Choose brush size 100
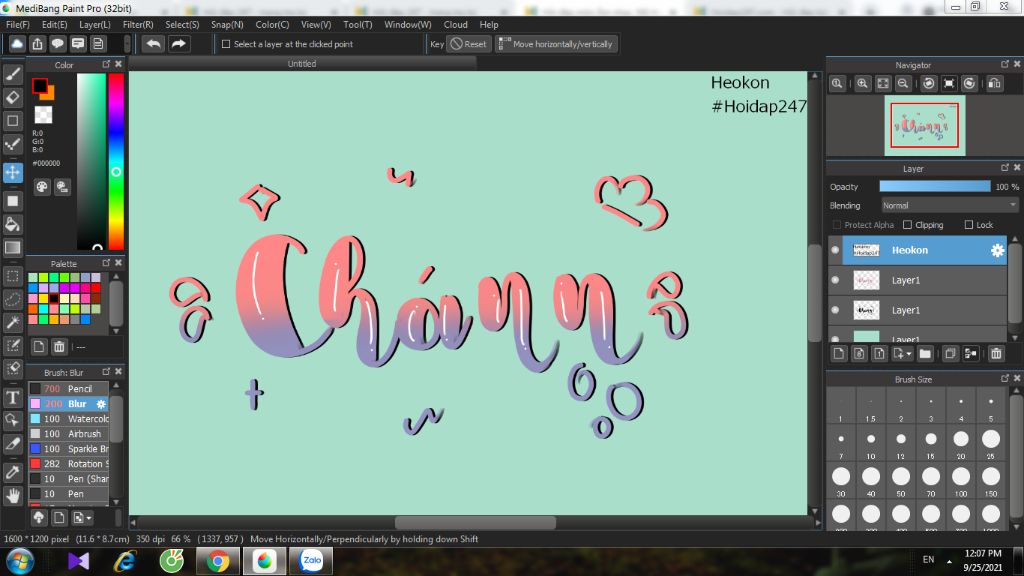The image size is (1024, 576). [x=961, y=480]
